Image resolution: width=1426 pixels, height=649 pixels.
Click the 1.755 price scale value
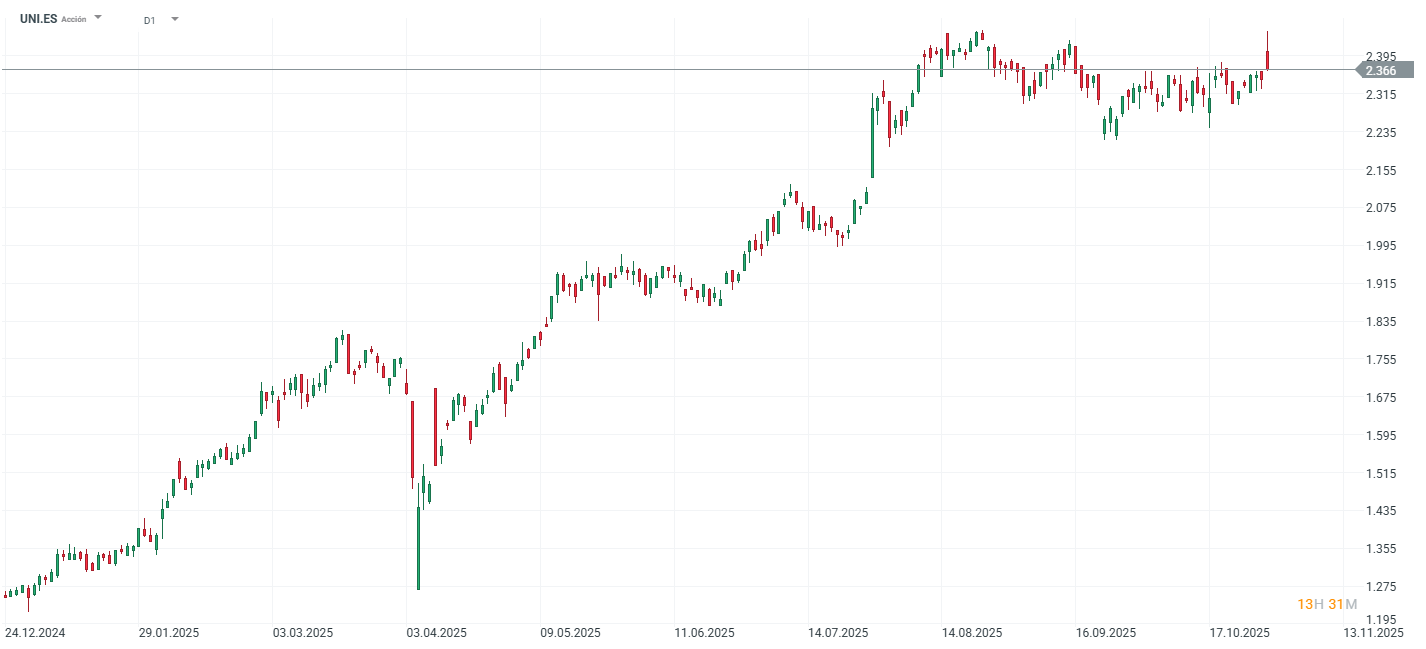1381,360
